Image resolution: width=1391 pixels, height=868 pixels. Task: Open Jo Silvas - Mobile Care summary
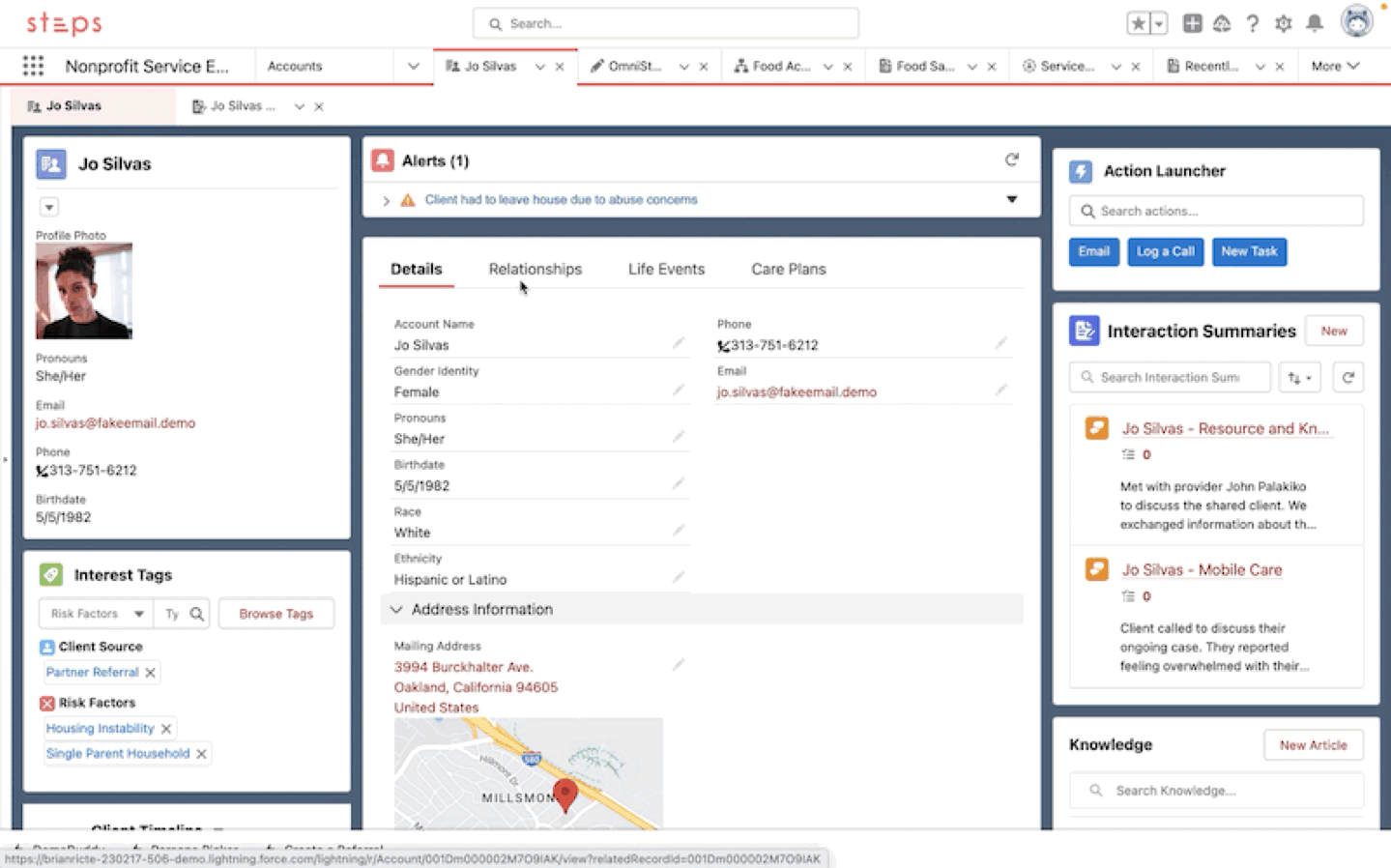tap(1202, 569)
